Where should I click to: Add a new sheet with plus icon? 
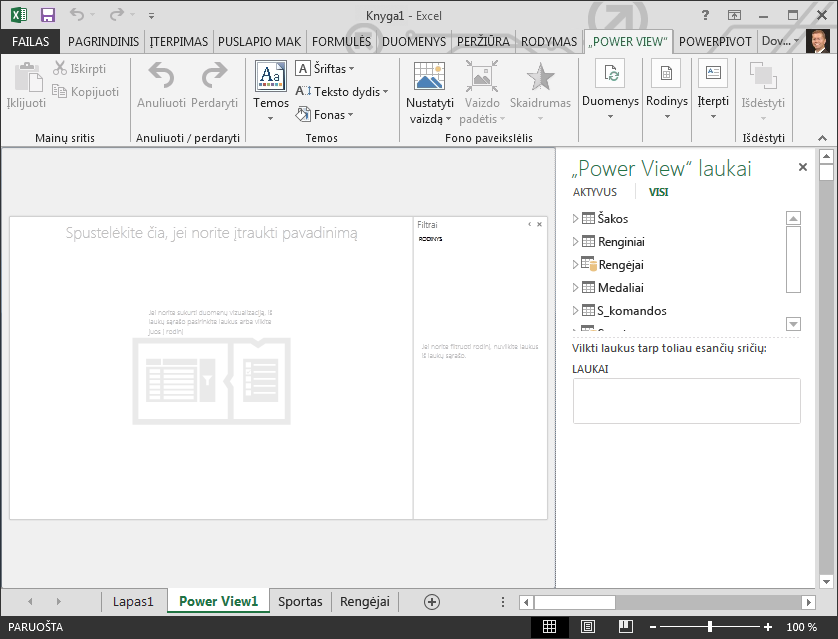click(432, 602)
